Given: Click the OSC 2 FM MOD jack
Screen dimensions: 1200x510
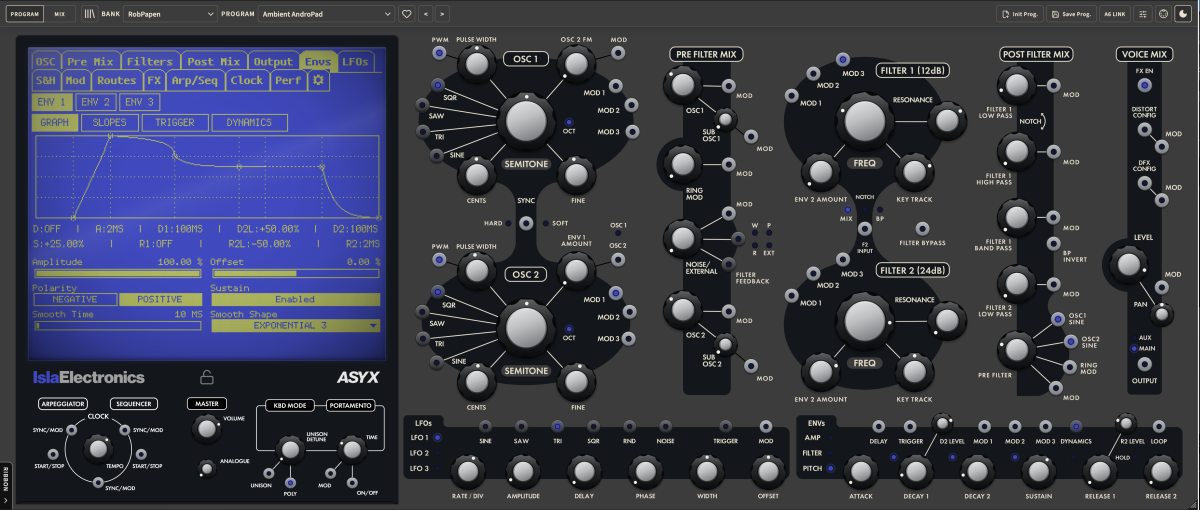Looking at the screenshot, I should pos(619,52).
